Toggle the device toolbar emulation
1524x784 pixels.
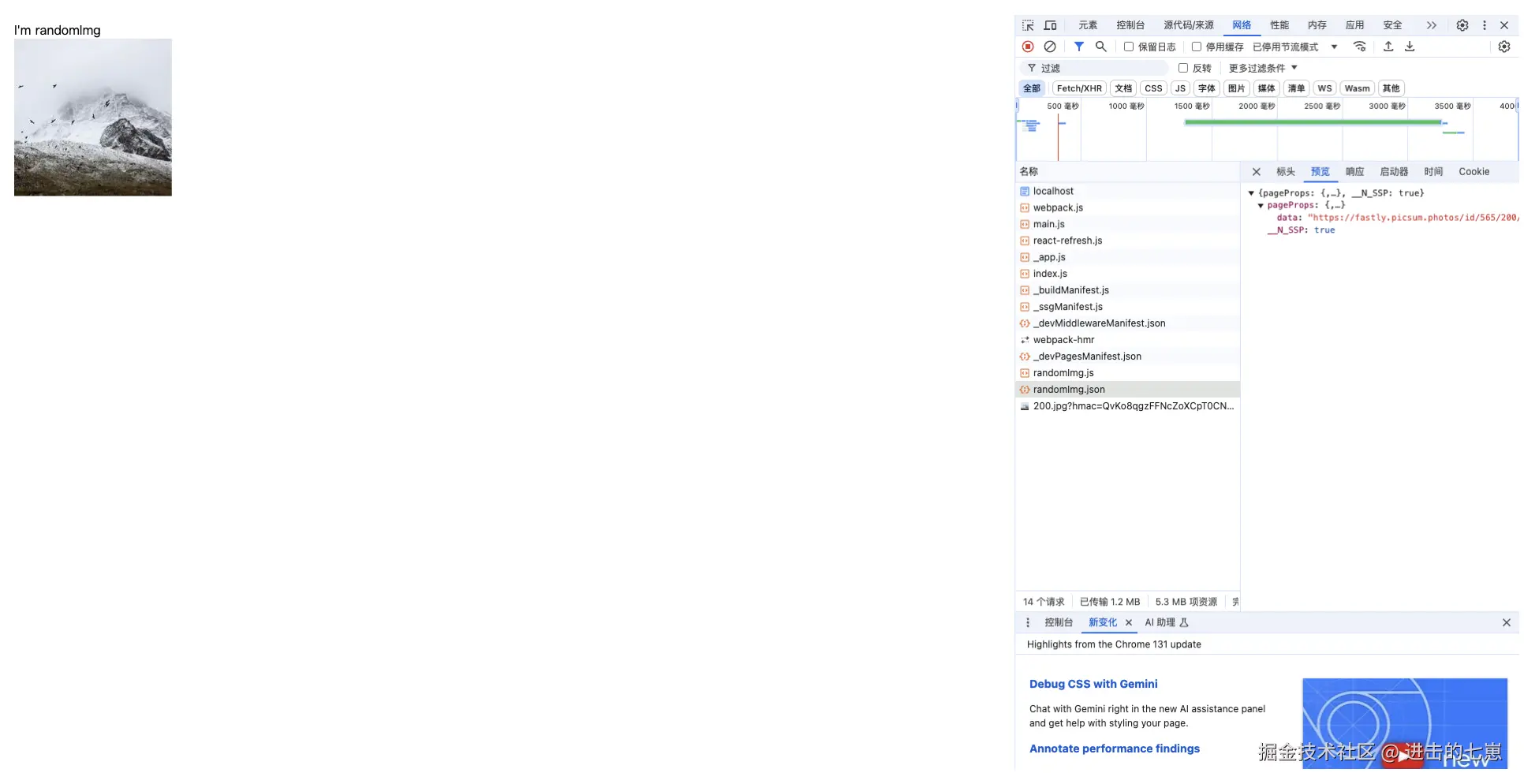[1050, 24]
